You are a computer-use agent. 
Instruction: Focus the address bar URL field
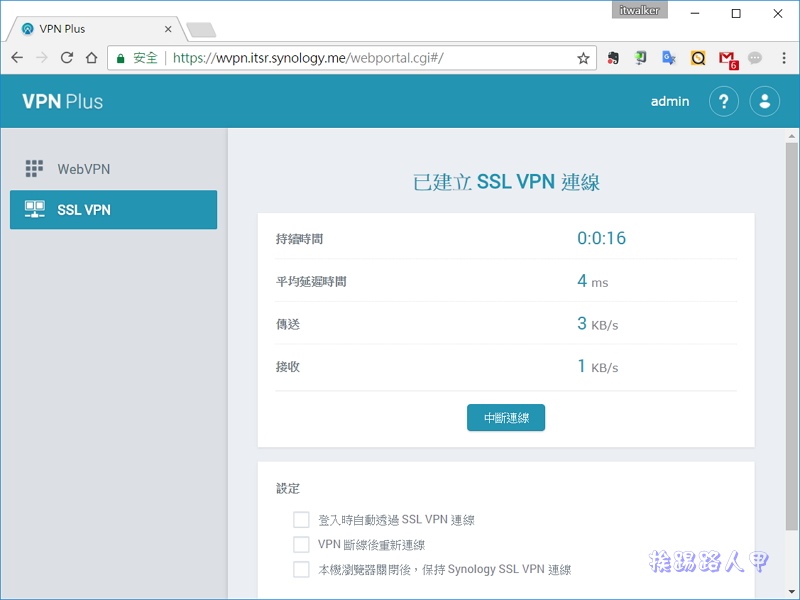pyautogui.click(x=352, y=58)
